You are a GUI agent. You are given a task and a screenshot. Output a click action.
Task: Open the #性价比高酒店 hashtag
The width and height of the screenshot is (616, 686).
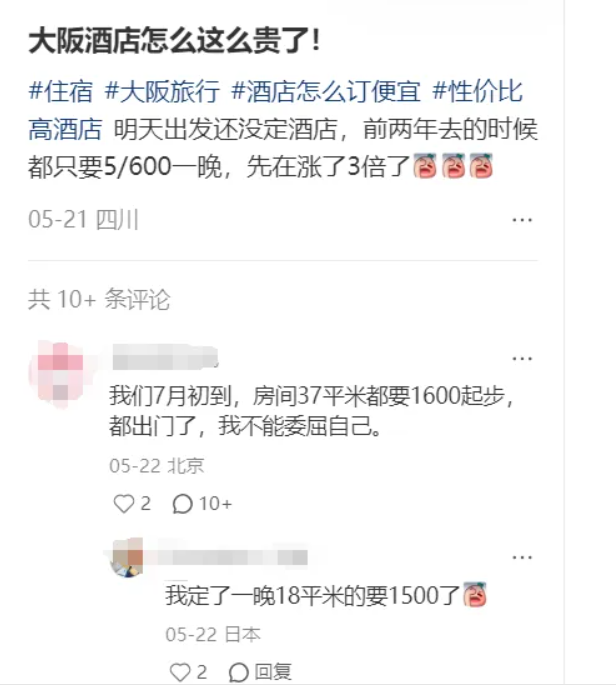coord(276,110)
